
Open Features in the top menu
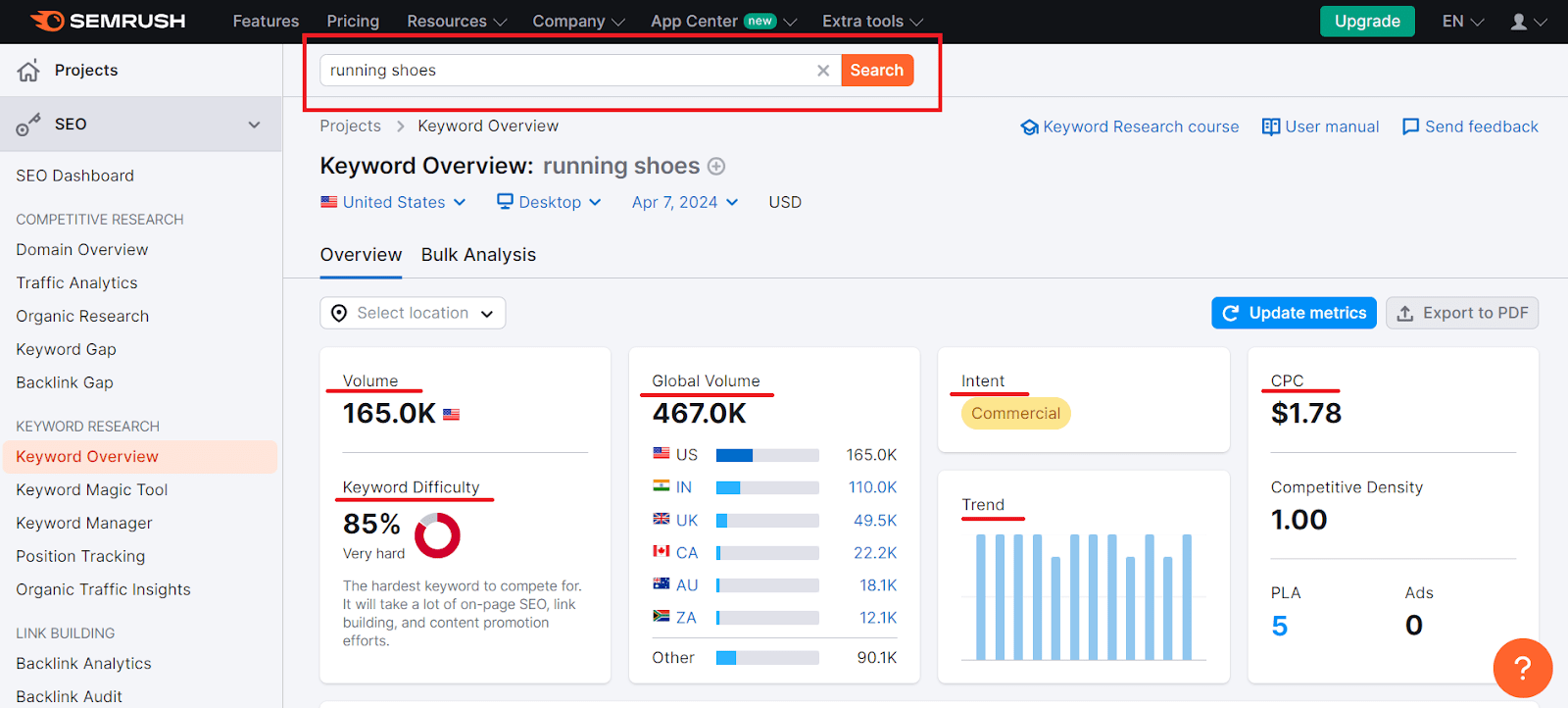[266, 22]
